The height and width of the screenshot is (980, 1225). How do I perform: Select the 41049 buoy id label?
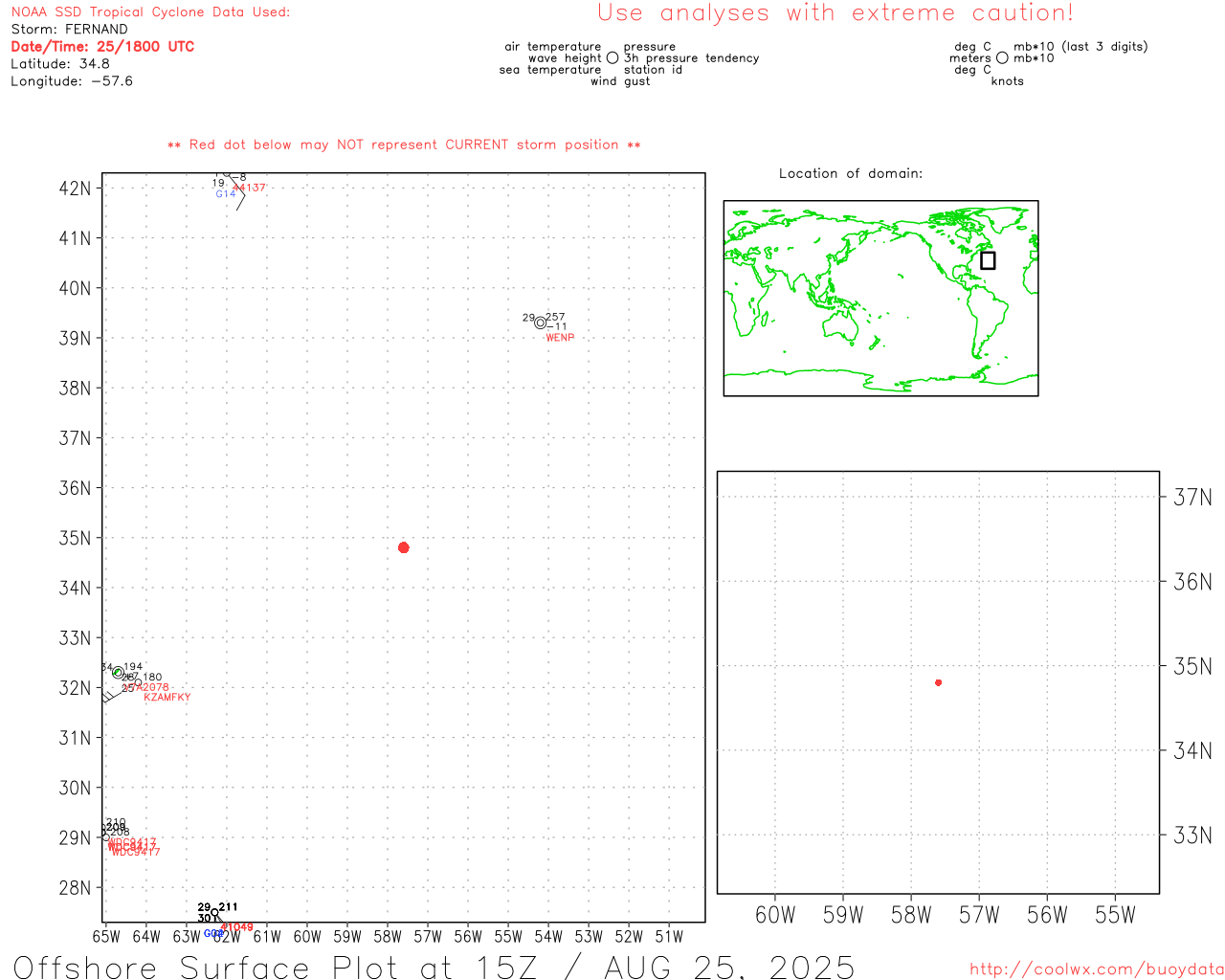pos(237,927)
